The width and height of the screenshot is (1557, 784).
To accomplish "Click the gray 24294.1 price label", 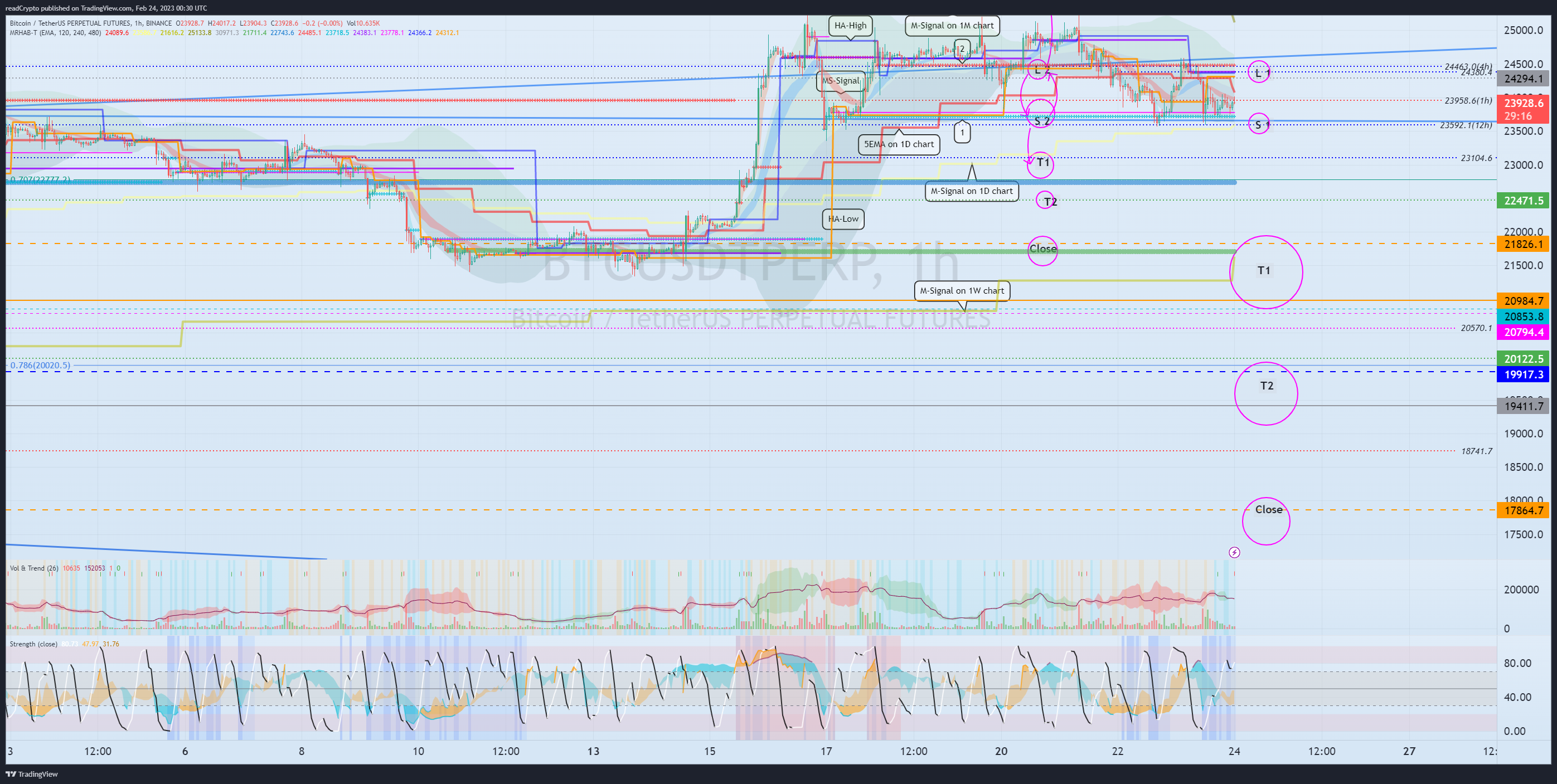I will click(x=1523, y=79).
